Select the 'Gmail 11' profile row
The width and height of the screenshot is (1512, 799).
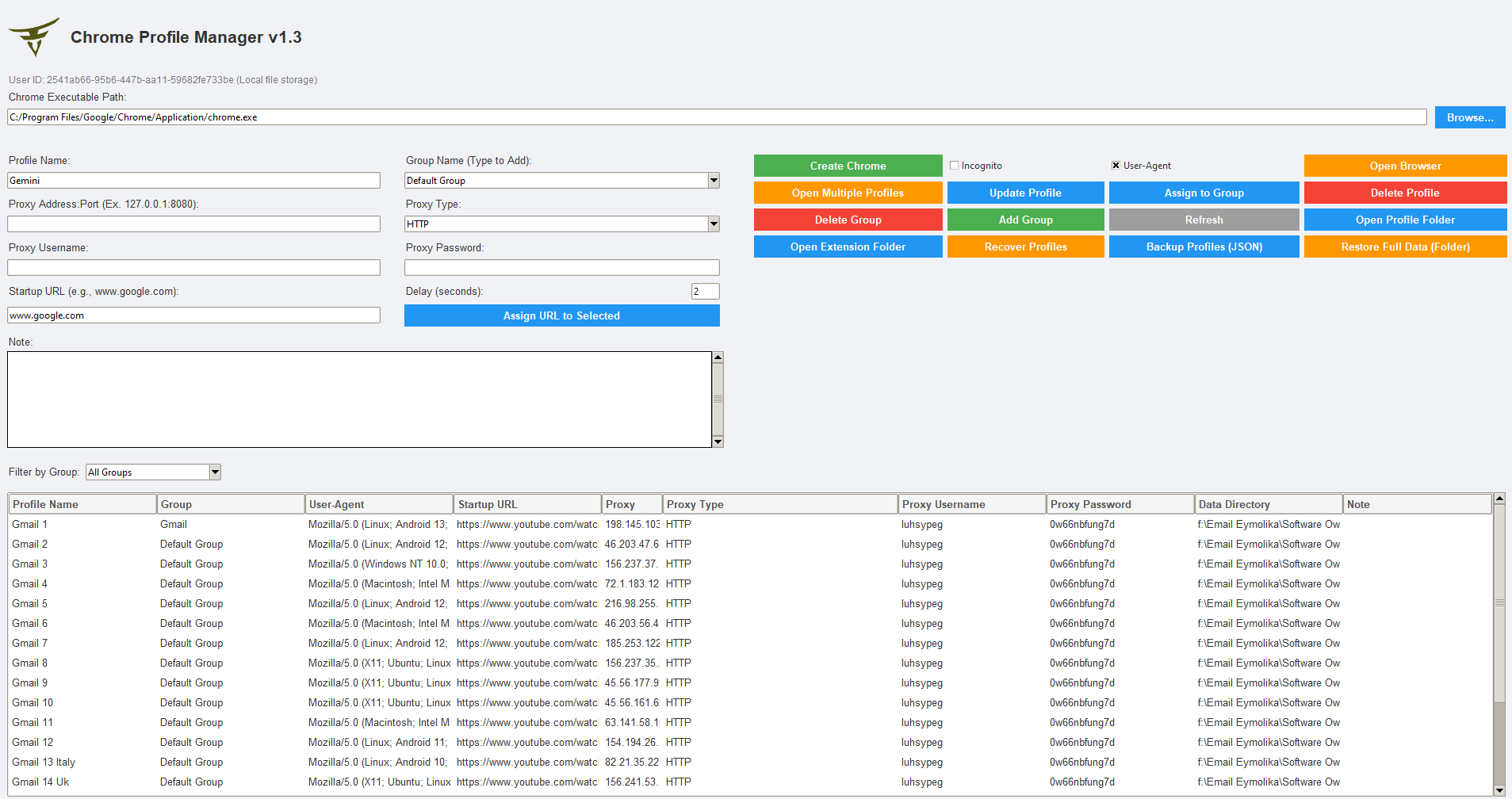click(750, 723)
